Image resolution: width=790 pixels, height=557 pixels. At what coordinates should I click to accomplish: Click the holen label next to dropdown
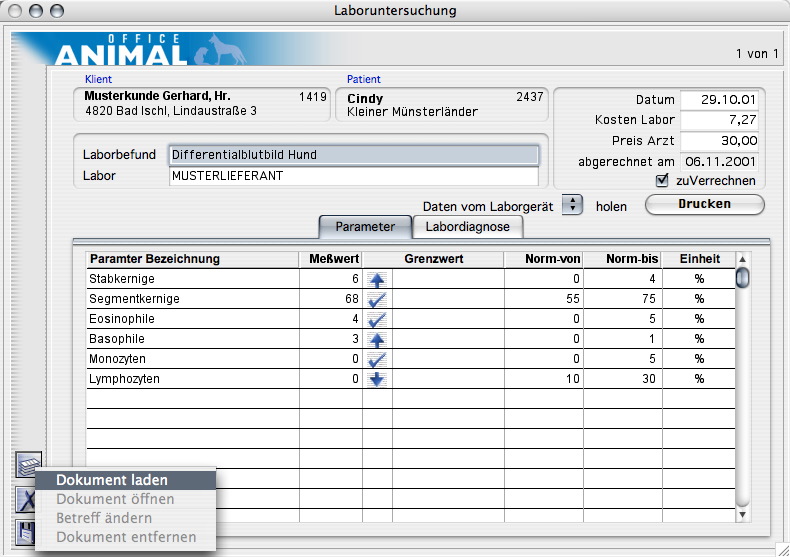click(611, 206)
